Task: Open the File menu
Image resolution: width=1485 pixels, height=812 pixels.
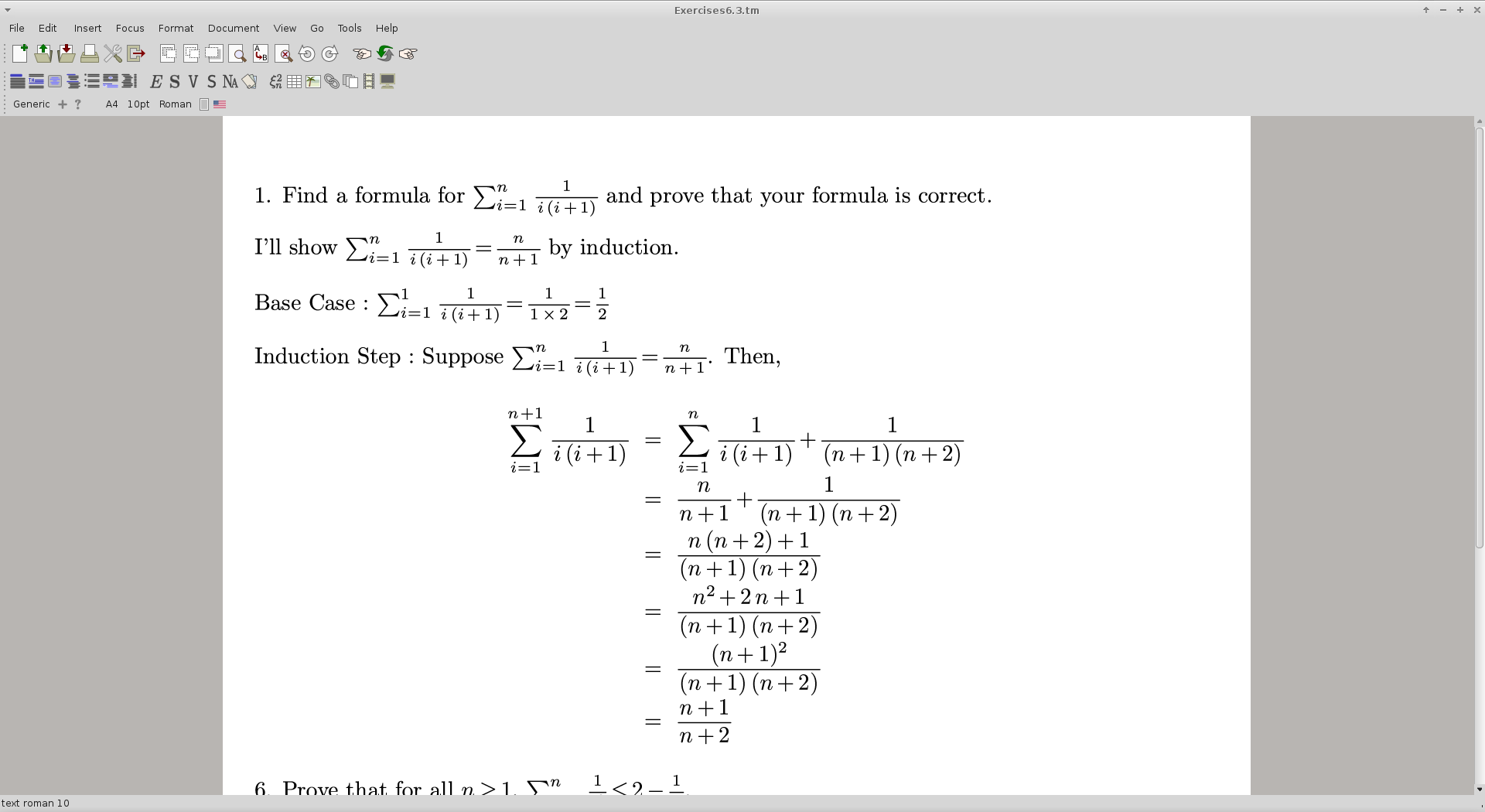Action: 17,28
